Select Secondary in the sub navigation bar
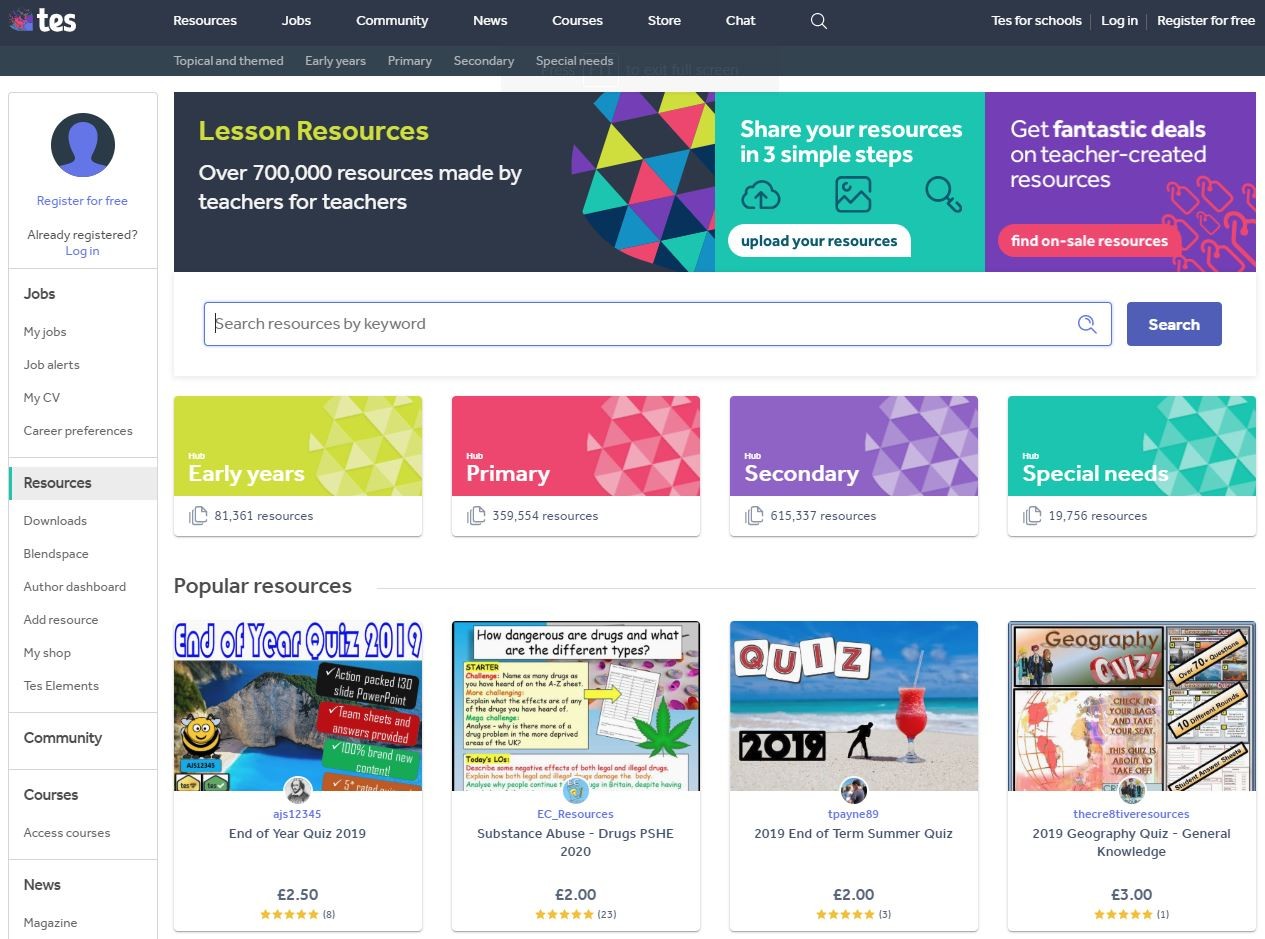Screen dimensions: 1265x939 tap(484, 61)
